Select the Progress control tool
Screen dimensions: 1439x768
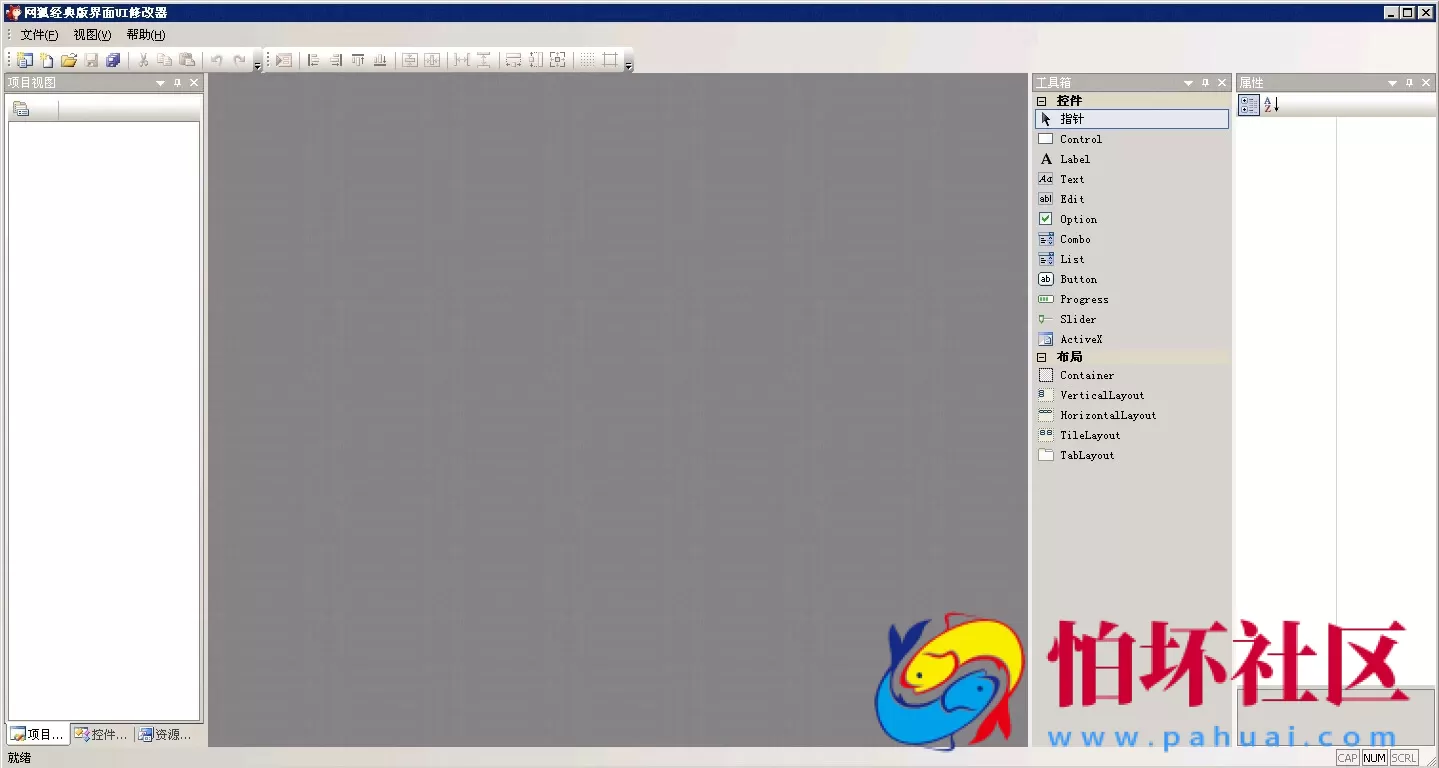click(x=1083, y=299)
